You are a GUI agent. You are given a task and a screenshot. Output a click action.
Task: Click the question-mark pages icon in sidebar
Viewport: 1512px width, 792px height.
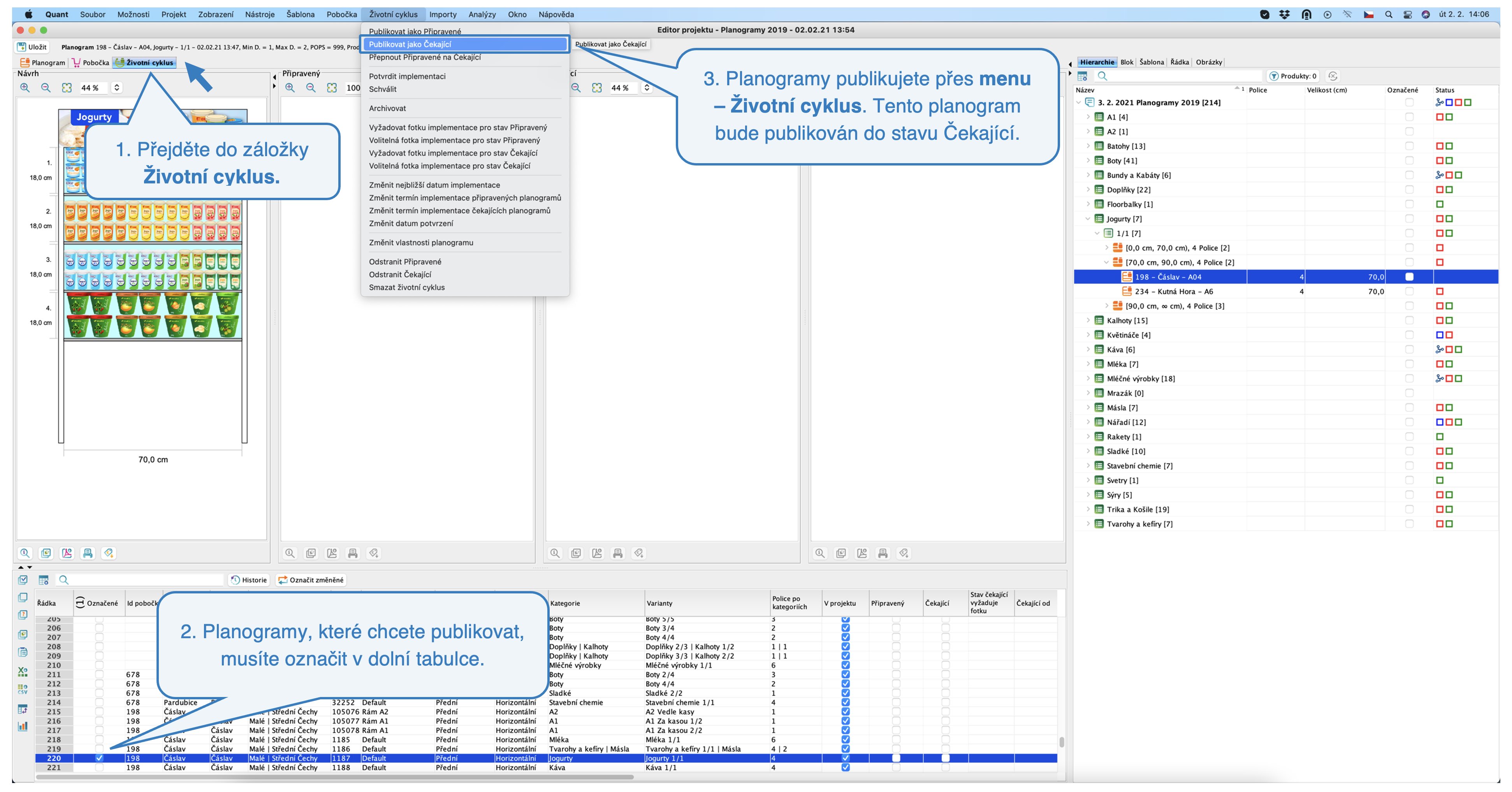tap(23, 615)
